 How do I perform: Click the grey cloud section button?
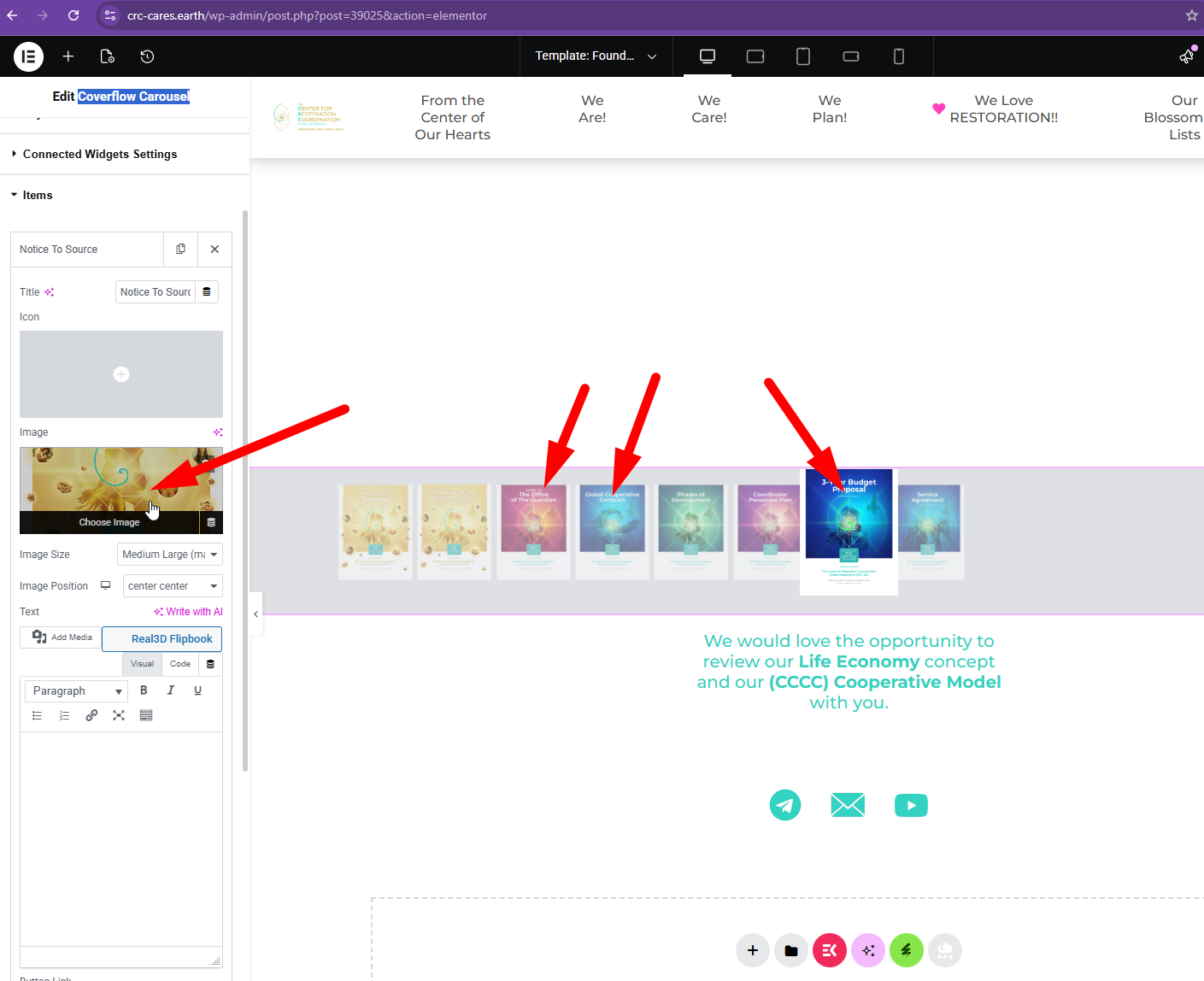(x=945, y=950)
